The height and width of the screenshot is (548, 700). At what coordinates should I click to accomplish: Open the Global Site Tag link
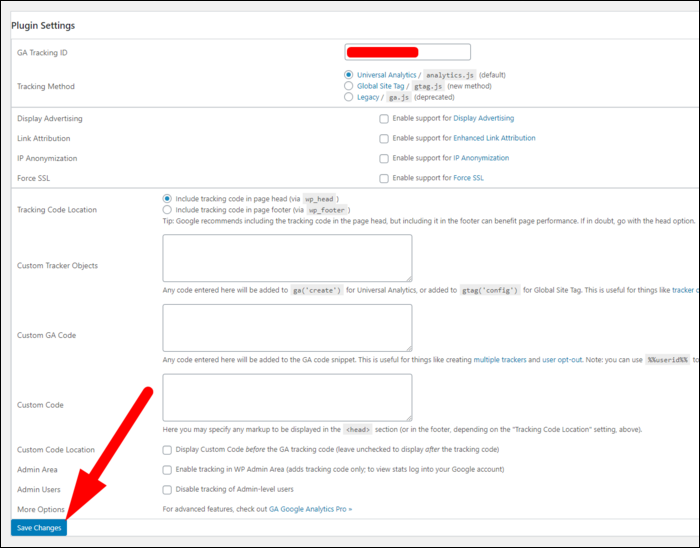point(380,86)
